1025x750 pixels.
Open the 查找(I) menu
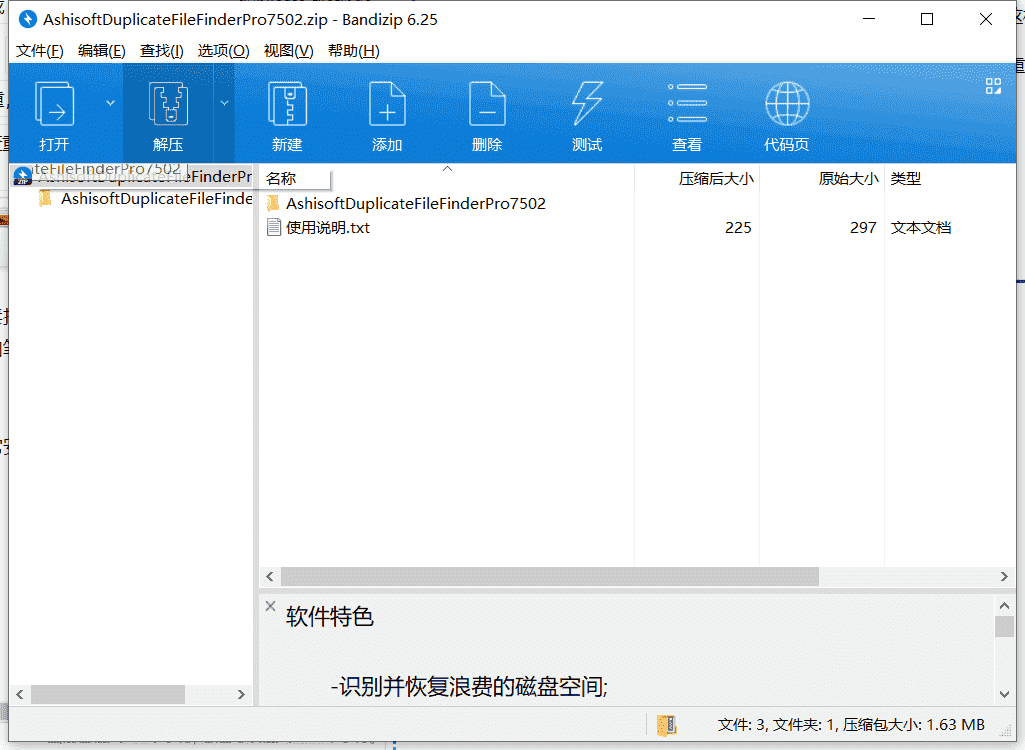pos(161,51)
